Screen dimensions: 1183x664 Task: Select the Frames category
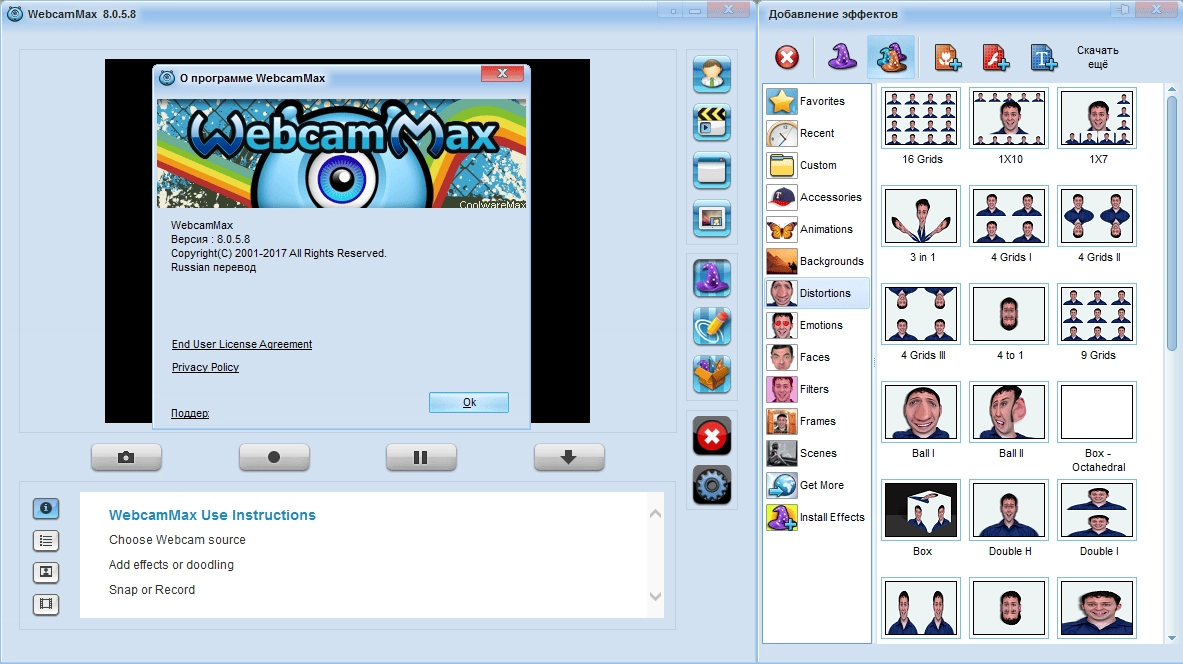(817, 421)
